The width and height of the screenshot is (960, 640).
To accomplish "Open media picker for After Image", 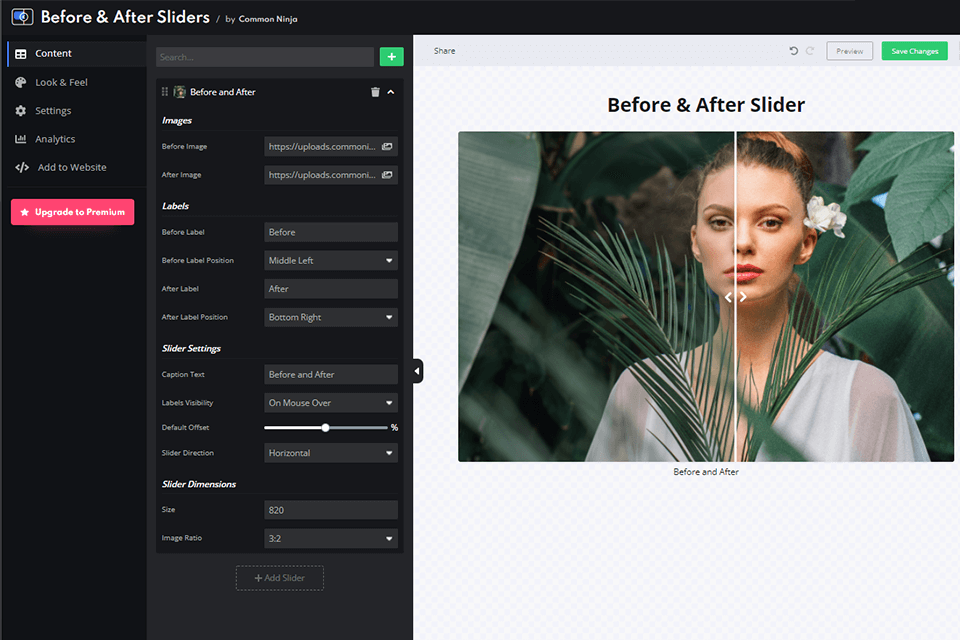I will (x=387, y=175).
